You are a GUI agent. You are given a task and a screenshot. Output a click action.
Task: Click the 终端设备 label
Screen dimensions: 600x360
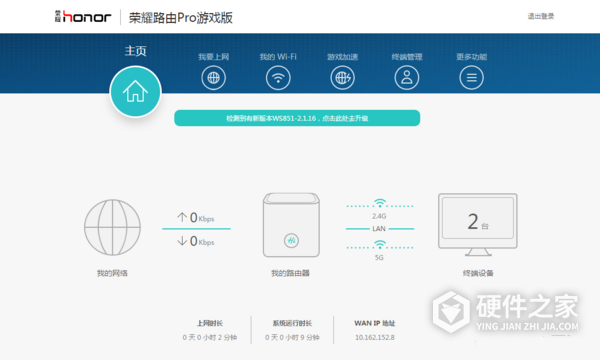click(x=478, y=273)
